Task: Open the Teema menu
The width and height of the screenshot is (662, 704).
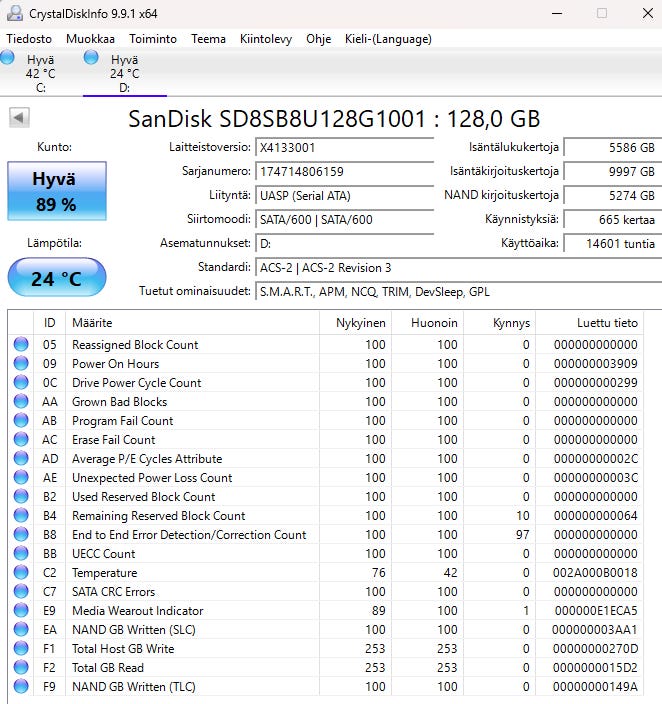Action: (208, 39)
